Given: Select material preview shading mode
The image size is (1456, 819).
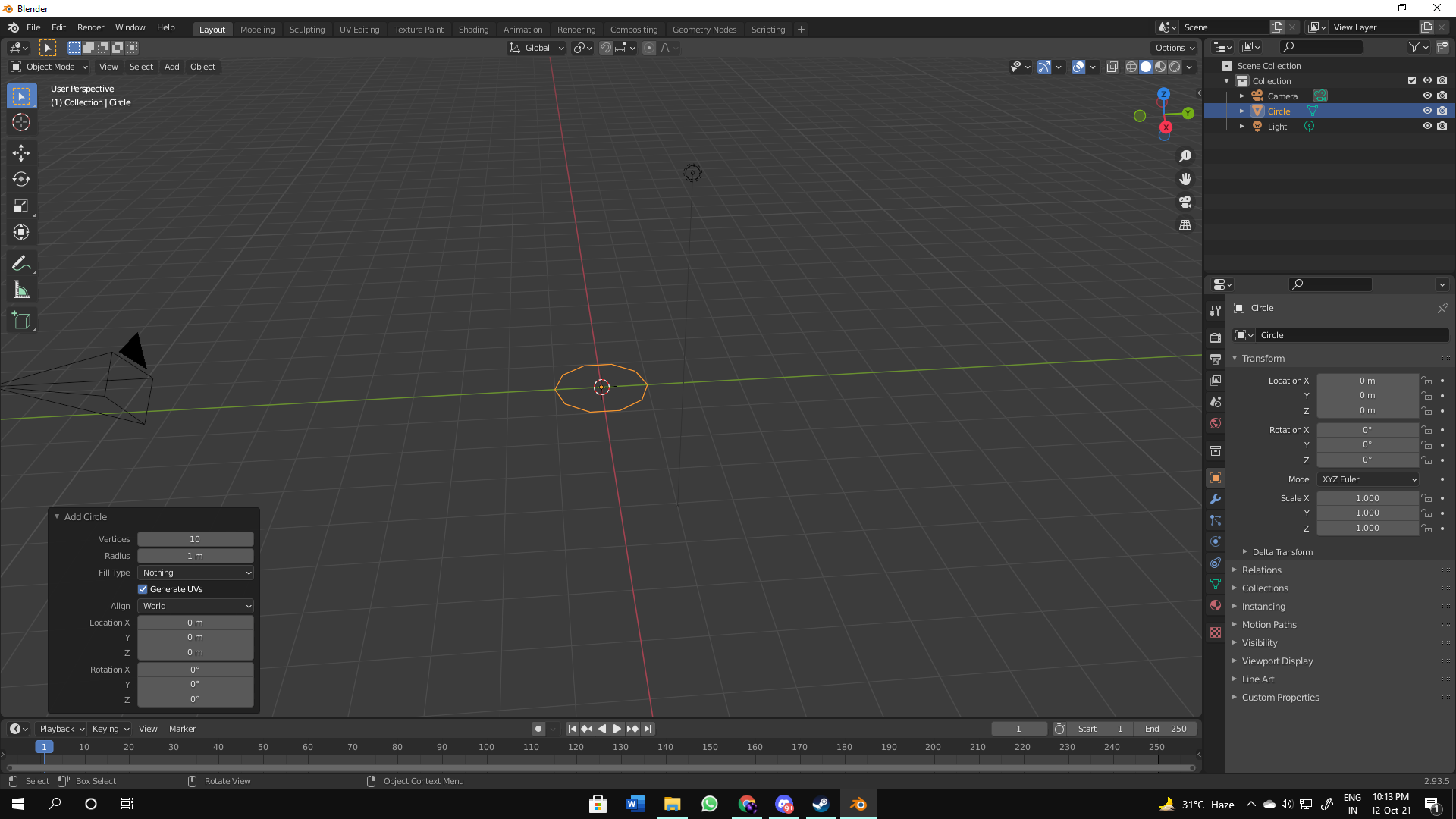Looking at the screenshot, I should point(1160,67).
